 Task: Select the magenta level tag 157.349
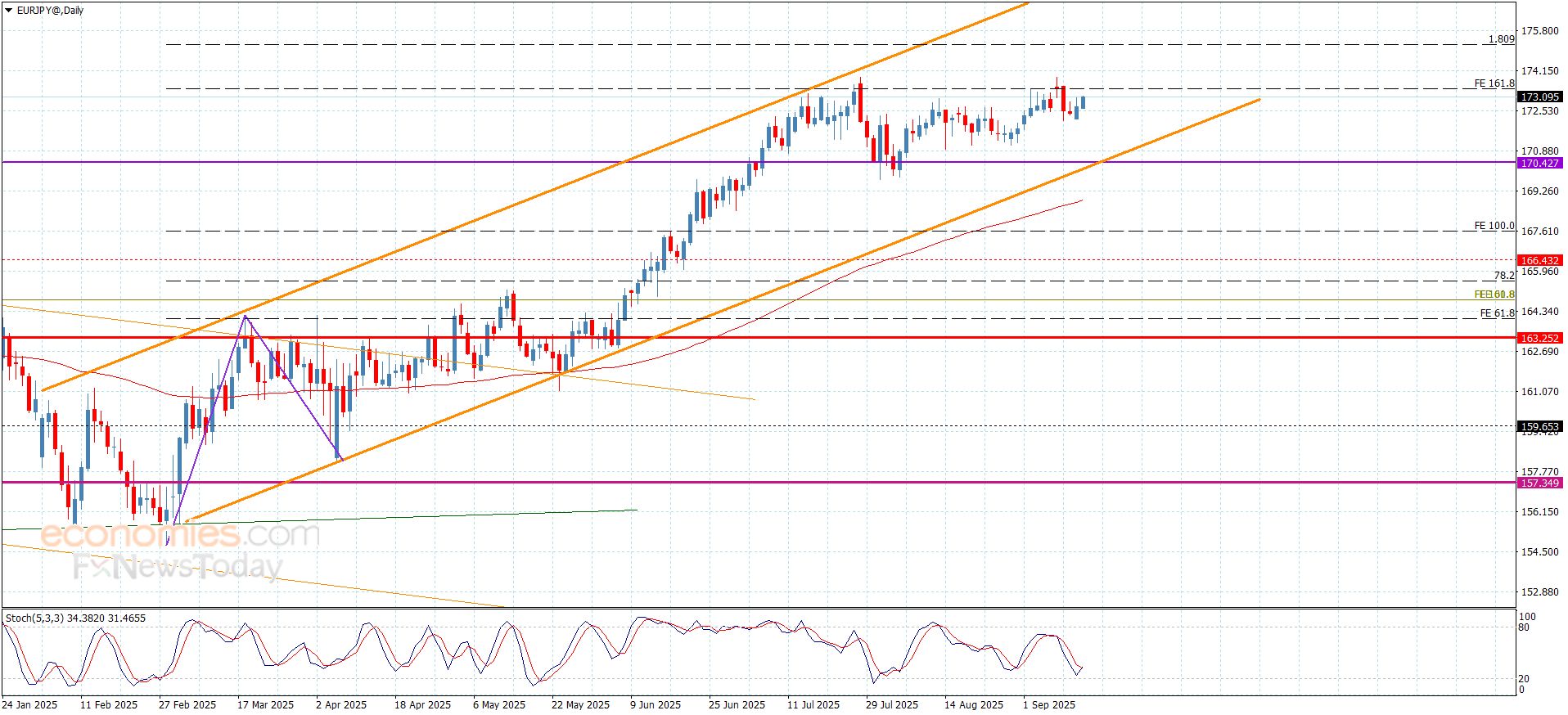click(1539, 483)
